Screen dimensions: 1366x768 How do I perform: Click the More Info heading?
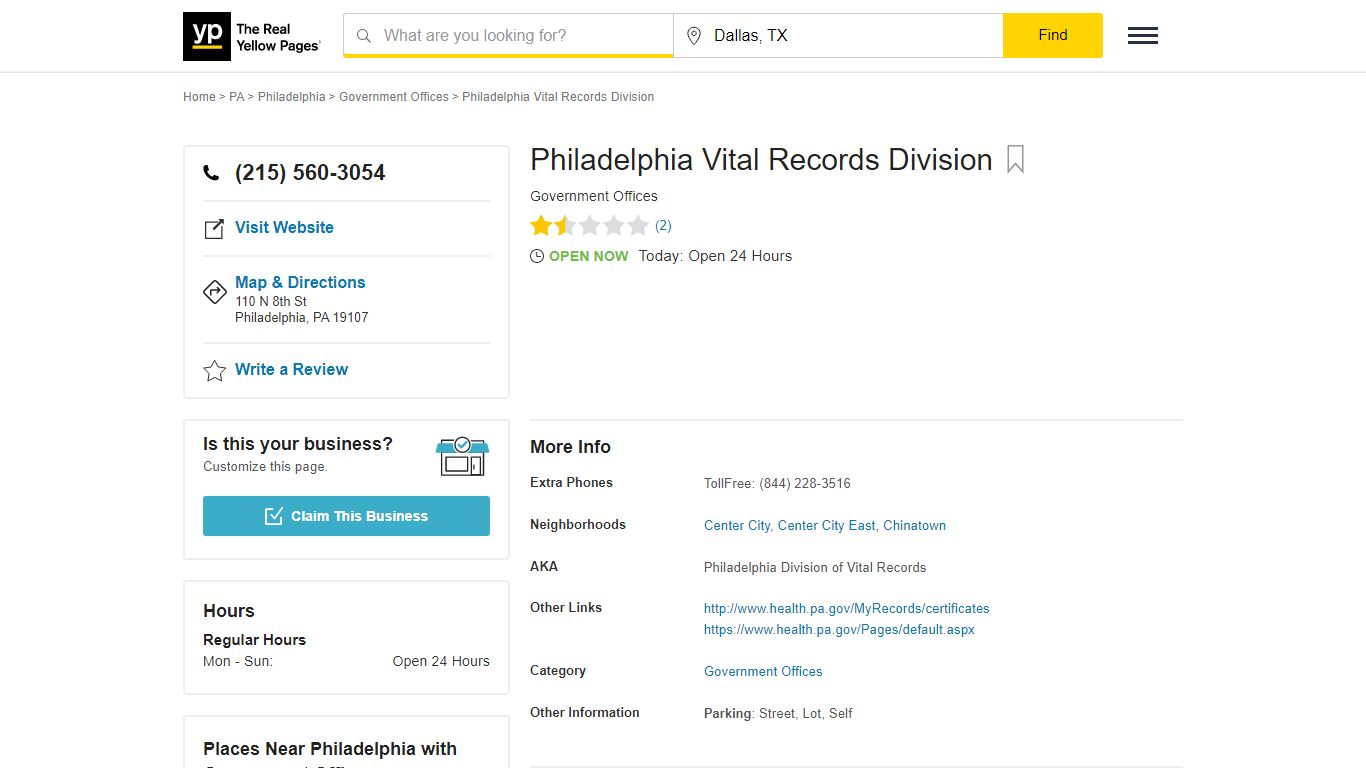570,447
